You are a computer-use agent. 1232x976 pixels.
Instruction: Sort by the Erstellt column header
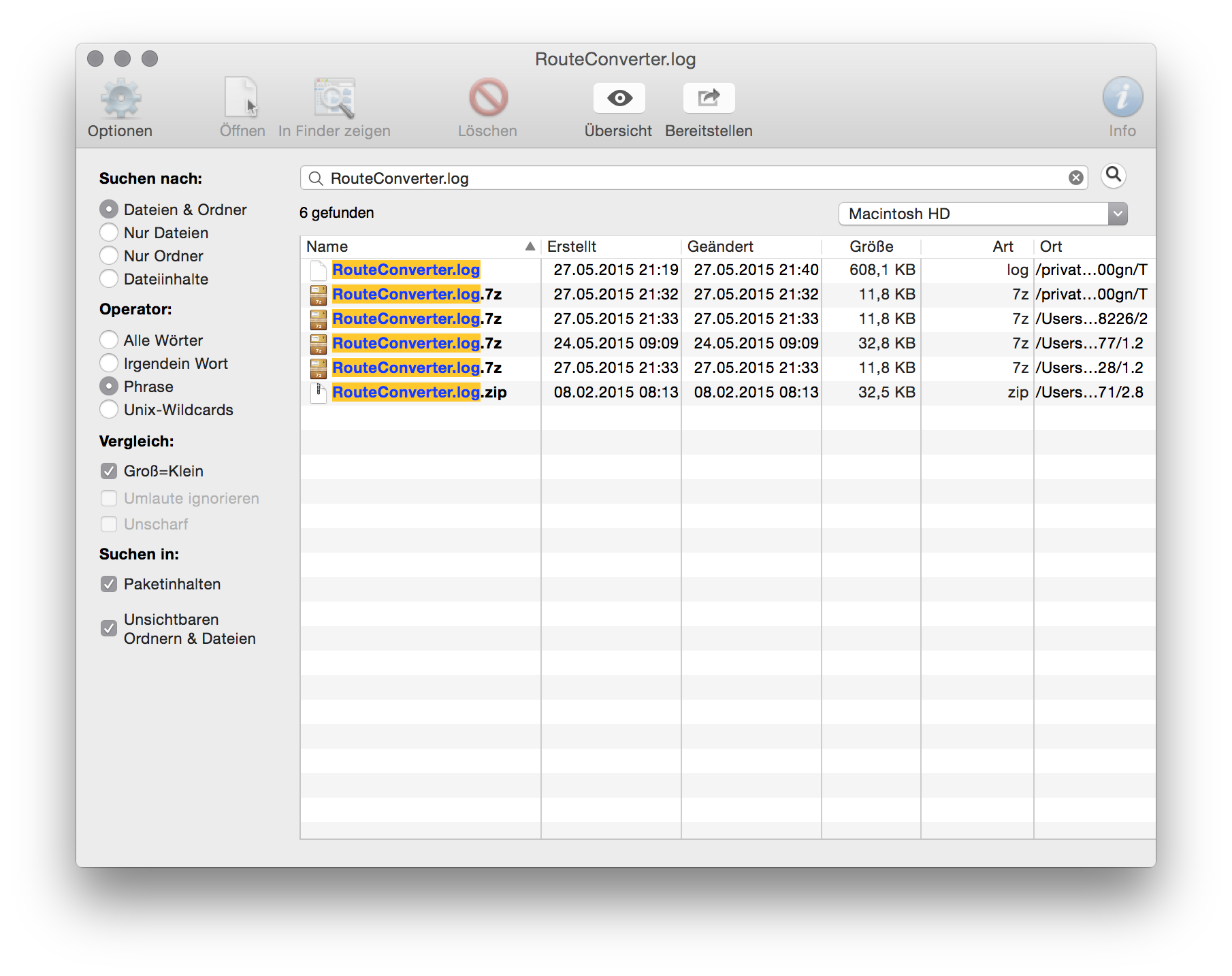coord(609,246)
